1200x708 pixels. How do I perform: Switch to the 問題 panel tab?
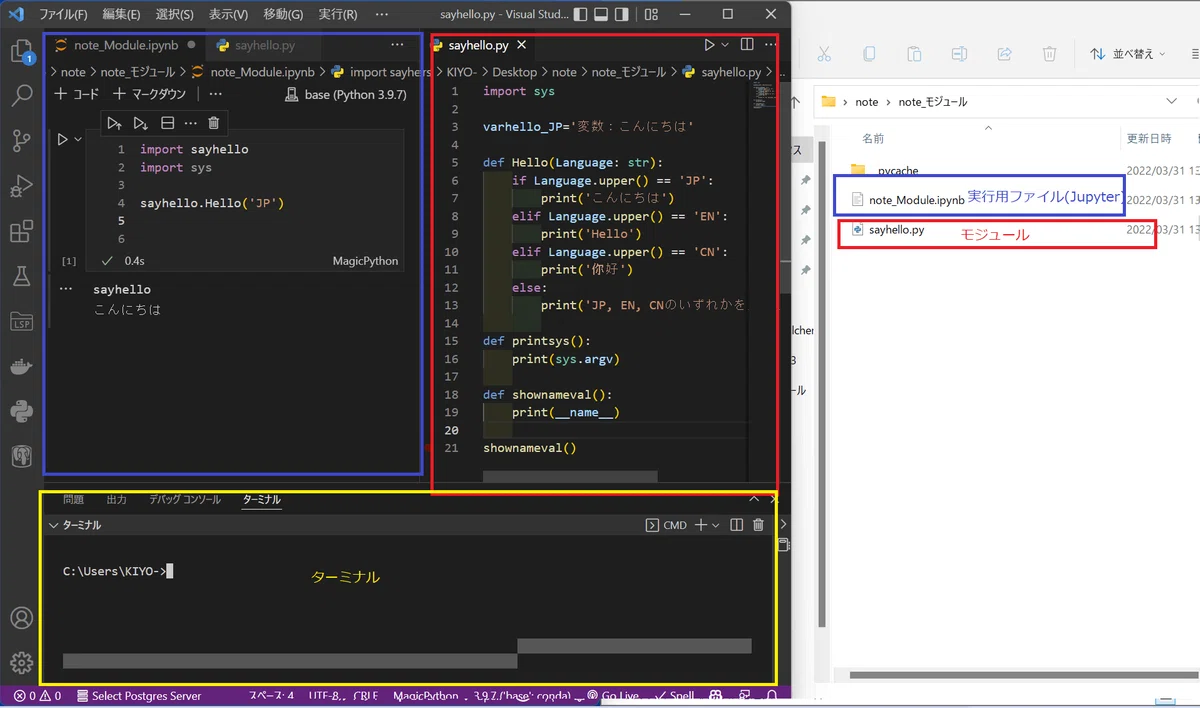click(x=73, y=499)
